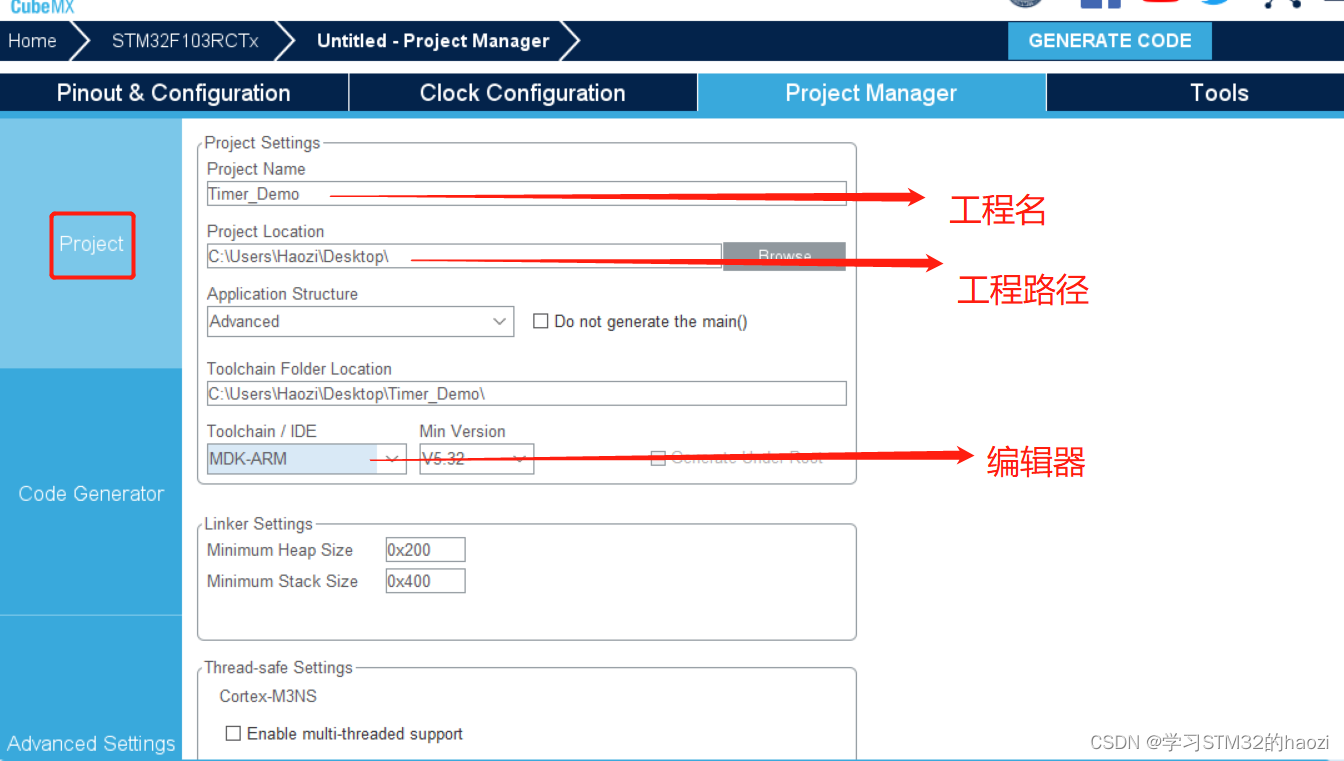
Task: Select the Project side section
Action: [91, 244]
